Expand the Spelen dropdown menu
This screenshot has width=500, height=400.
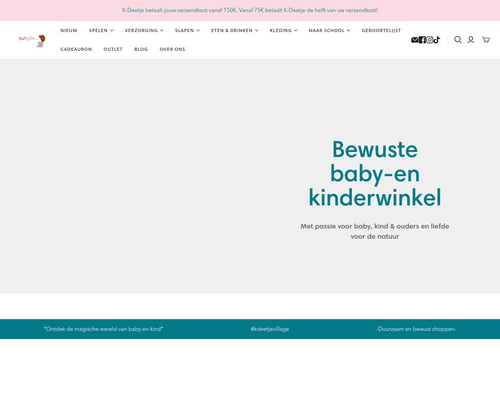[101, 30]
